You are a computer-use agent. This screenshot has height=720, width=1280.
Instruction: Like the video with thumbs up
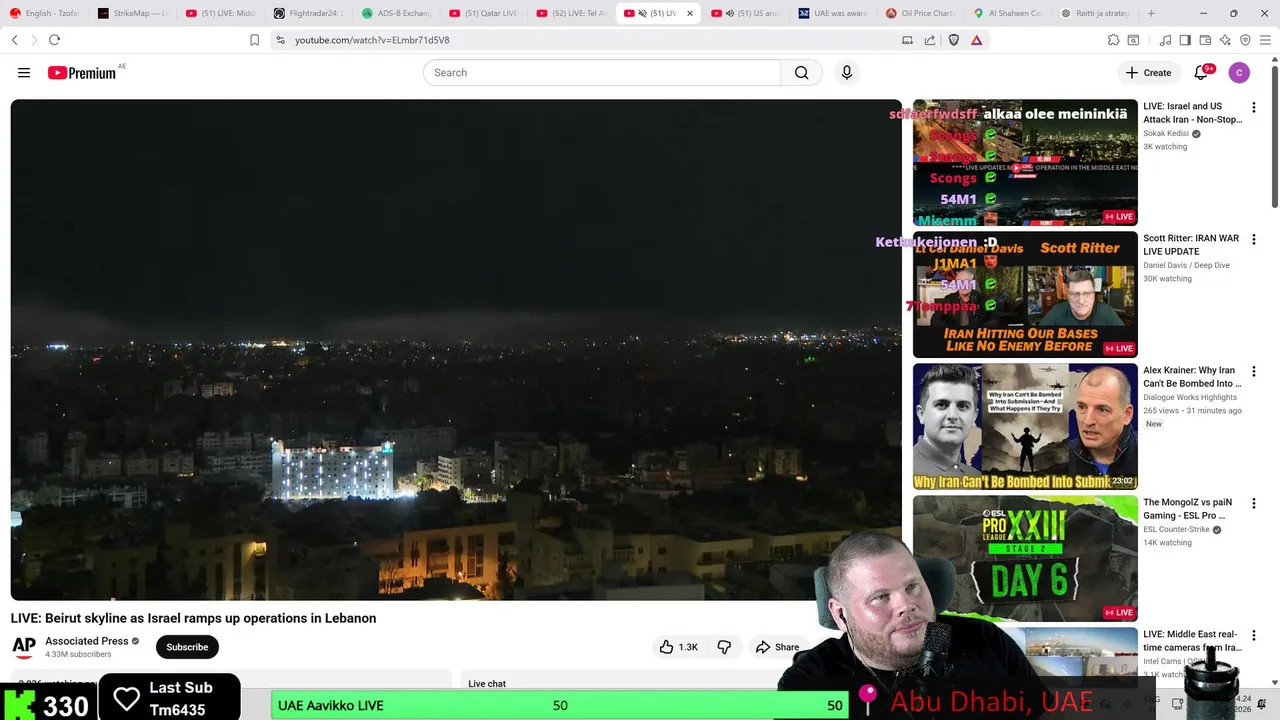(678, 647)
